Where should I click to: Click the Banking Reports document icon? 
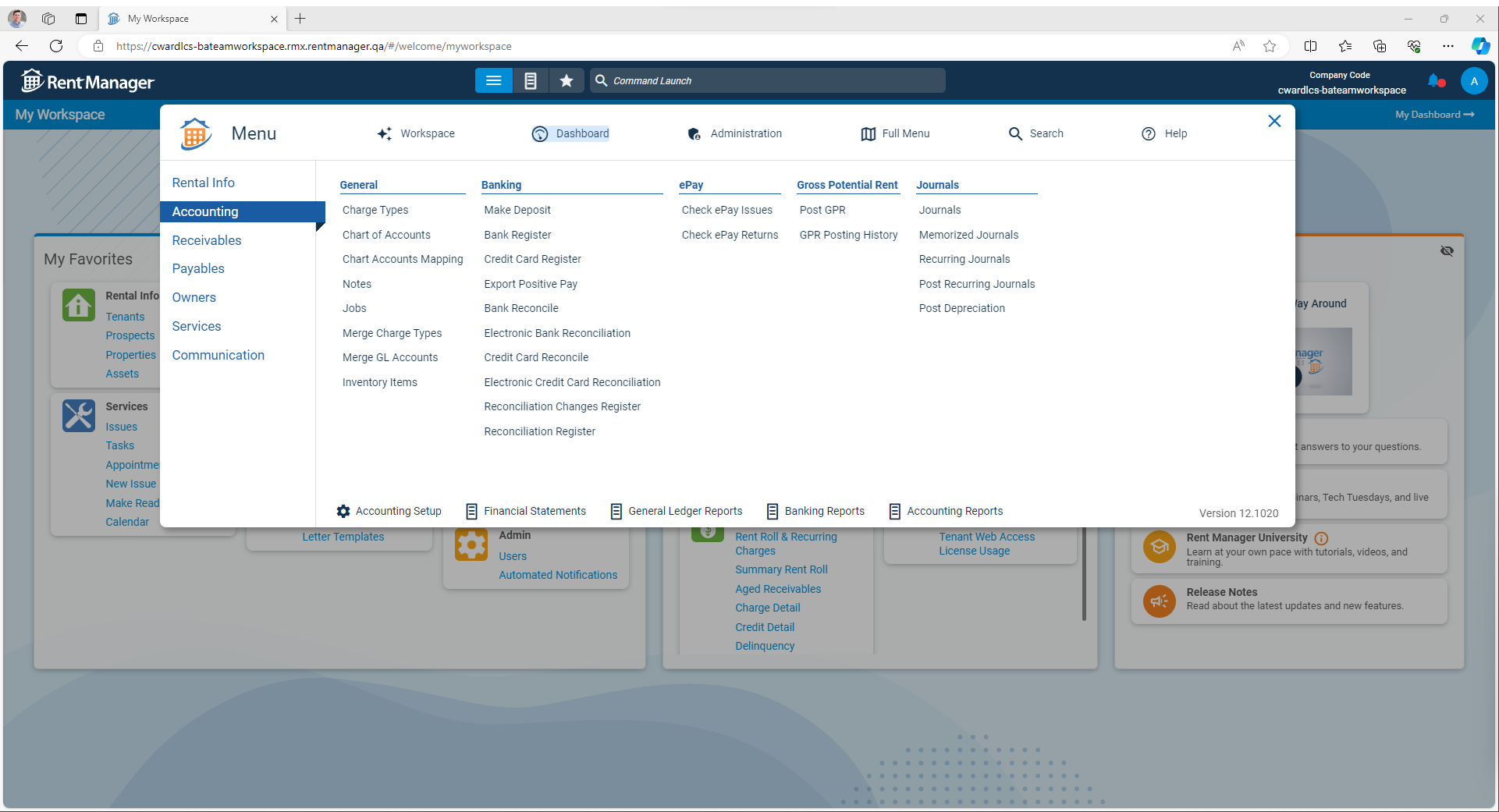tap(772, 511)
